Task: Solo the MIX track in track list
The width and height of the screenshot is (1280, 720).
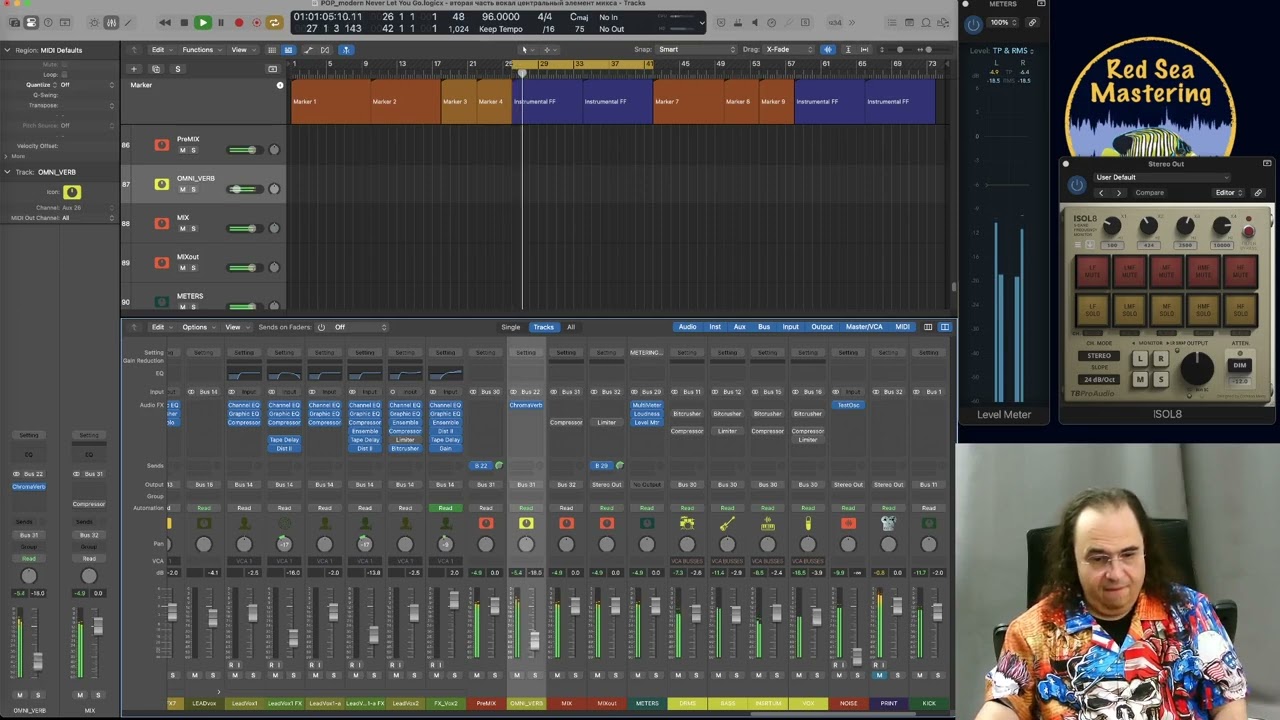Action: click(x=193, y=228)
